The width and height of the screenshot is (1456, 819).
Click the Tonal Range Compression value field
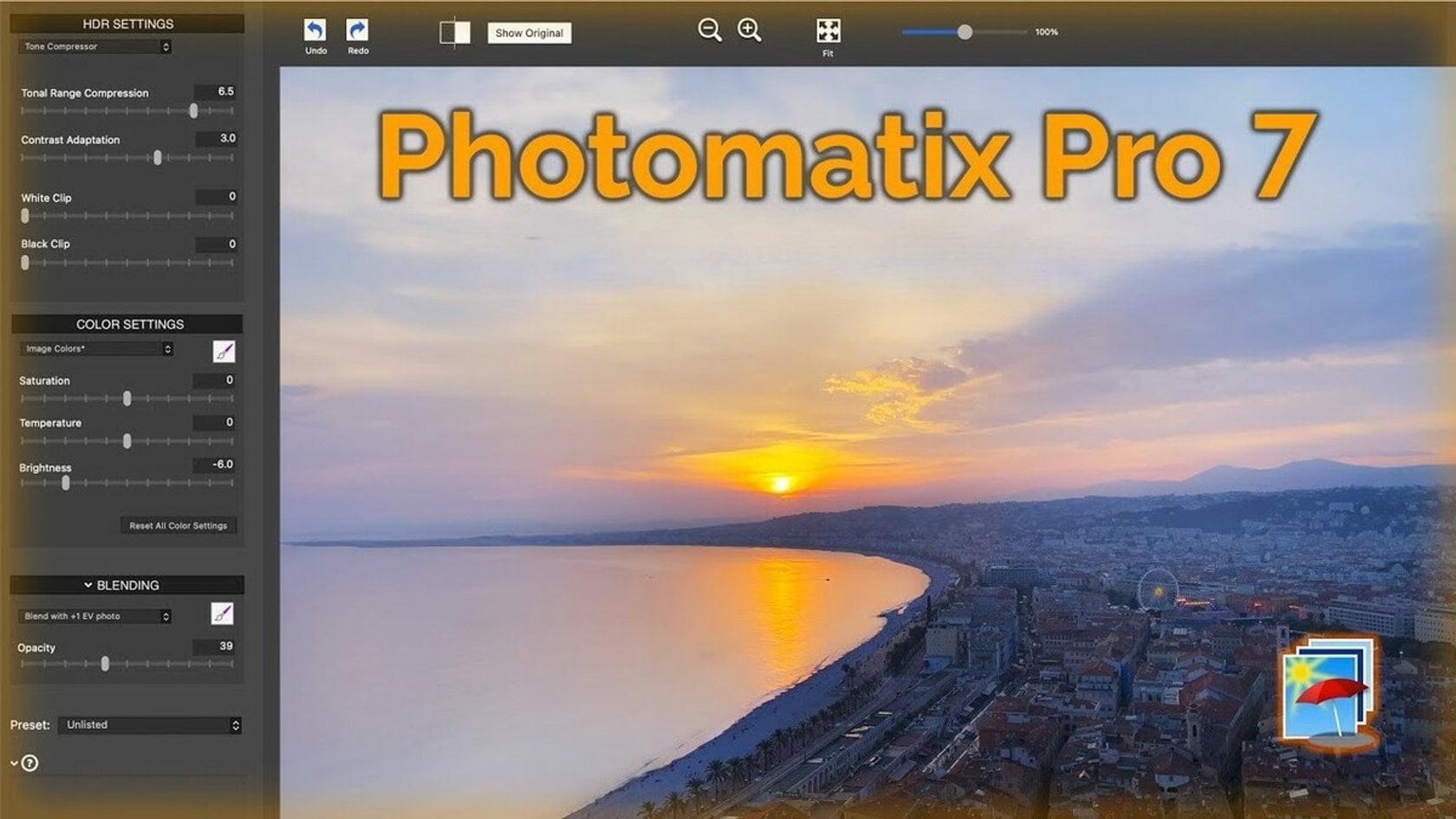[216, 91]
